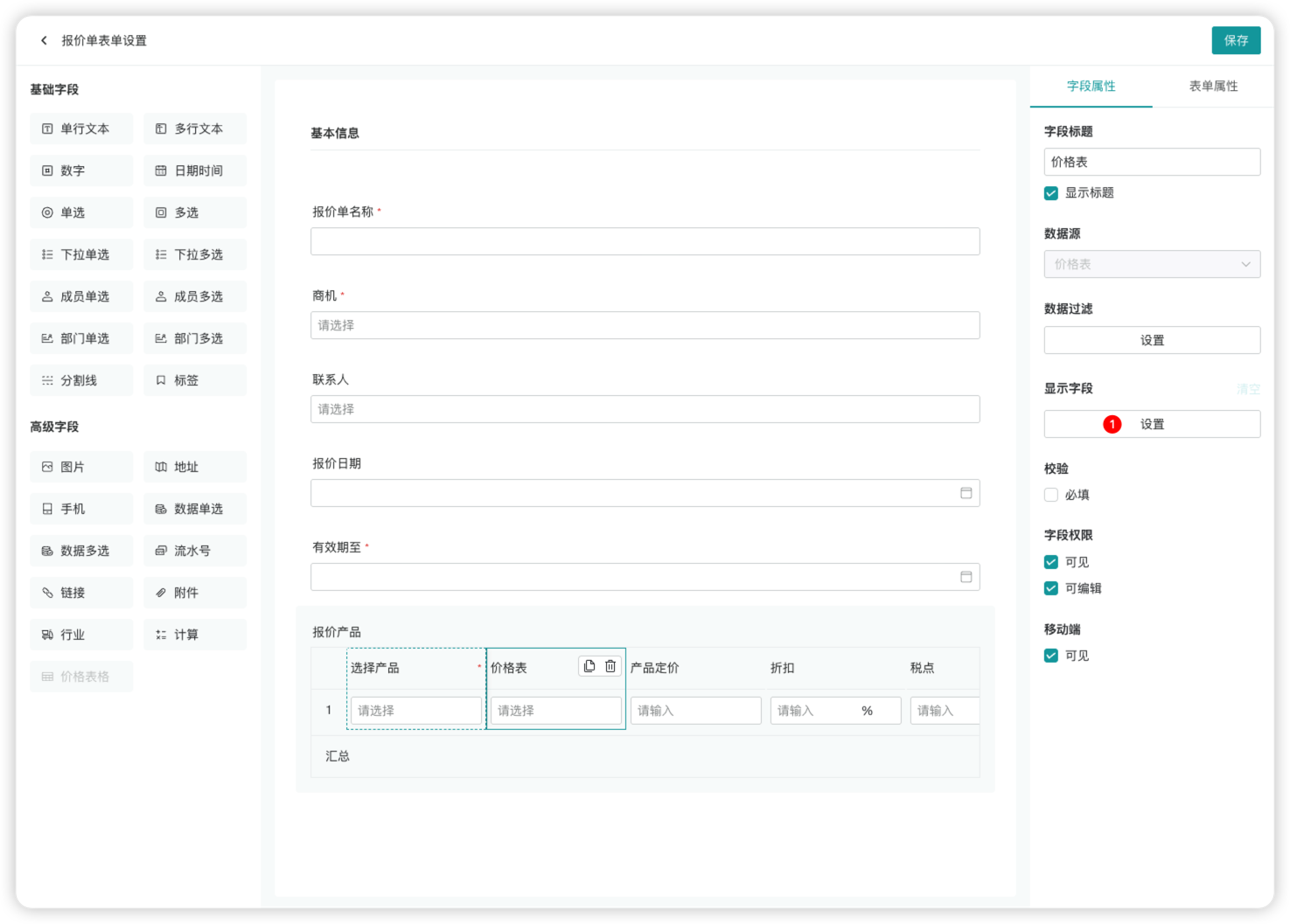Open the 联系人 请选择 dropdown
Viewport: 1290px width, 924px height.
pyautogui.click(x=645, y=409)
